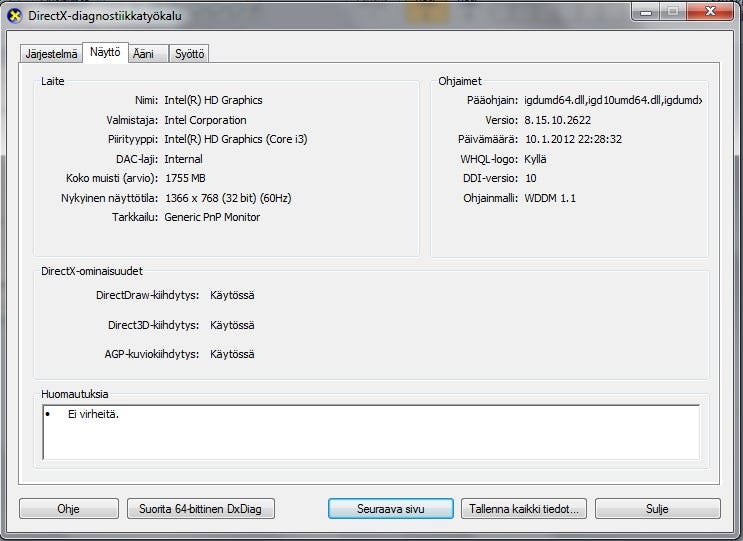Click the 'DirectX-diagnostiikkatyökalu' window title
This screenshot has width=743, height=541.
tap(105, 16)
